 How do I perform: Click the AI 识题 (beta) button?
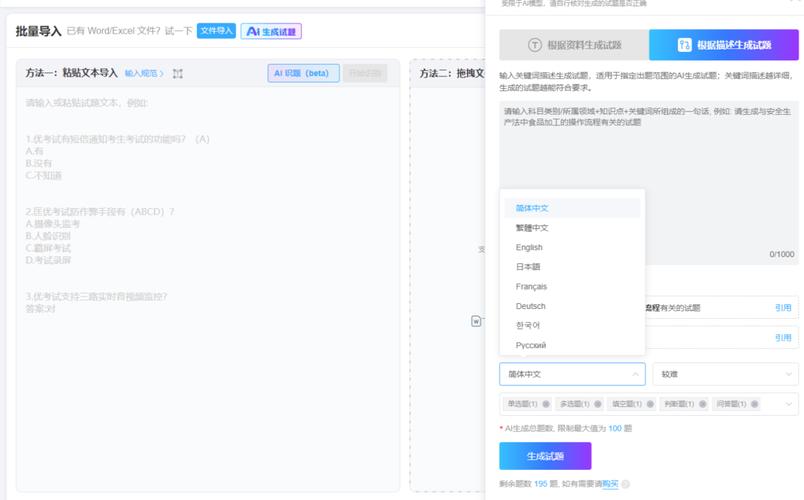303,73
